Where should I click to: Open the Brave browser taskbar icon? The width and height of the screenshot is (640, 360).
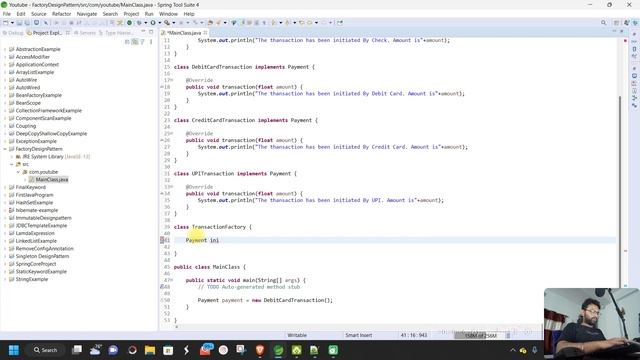pos(260,350)
